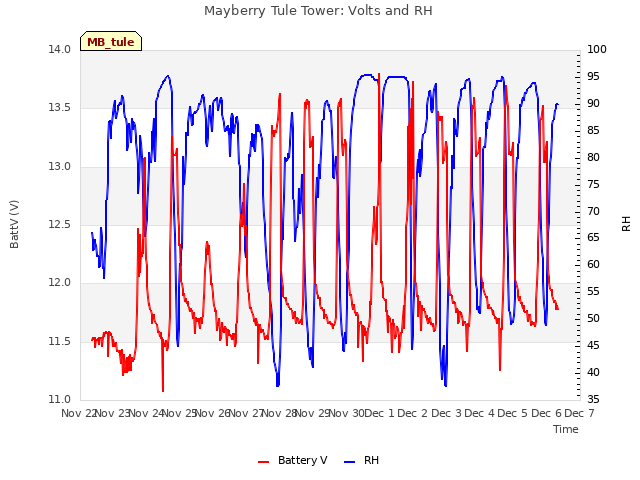
Task: Select the Nov 22 date tick label
Action: point(78,413)
